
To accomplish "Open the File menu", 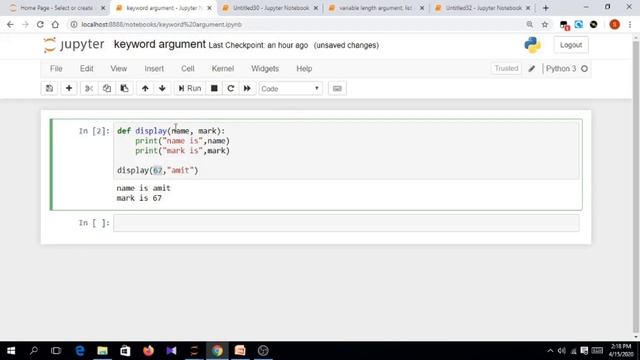I will [x=56, y=69].
